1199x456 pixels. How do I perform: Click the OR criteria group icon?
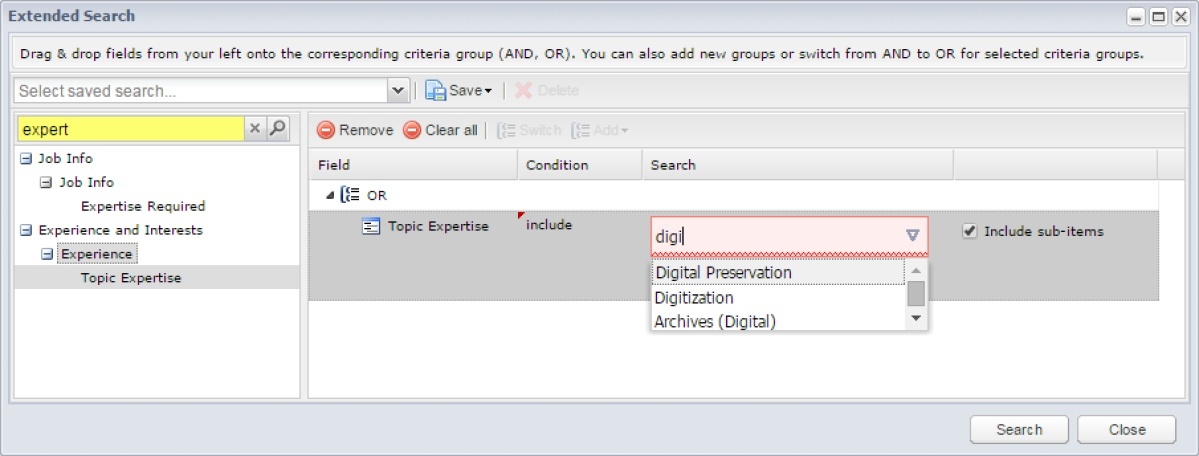click(x=350, y=194)
